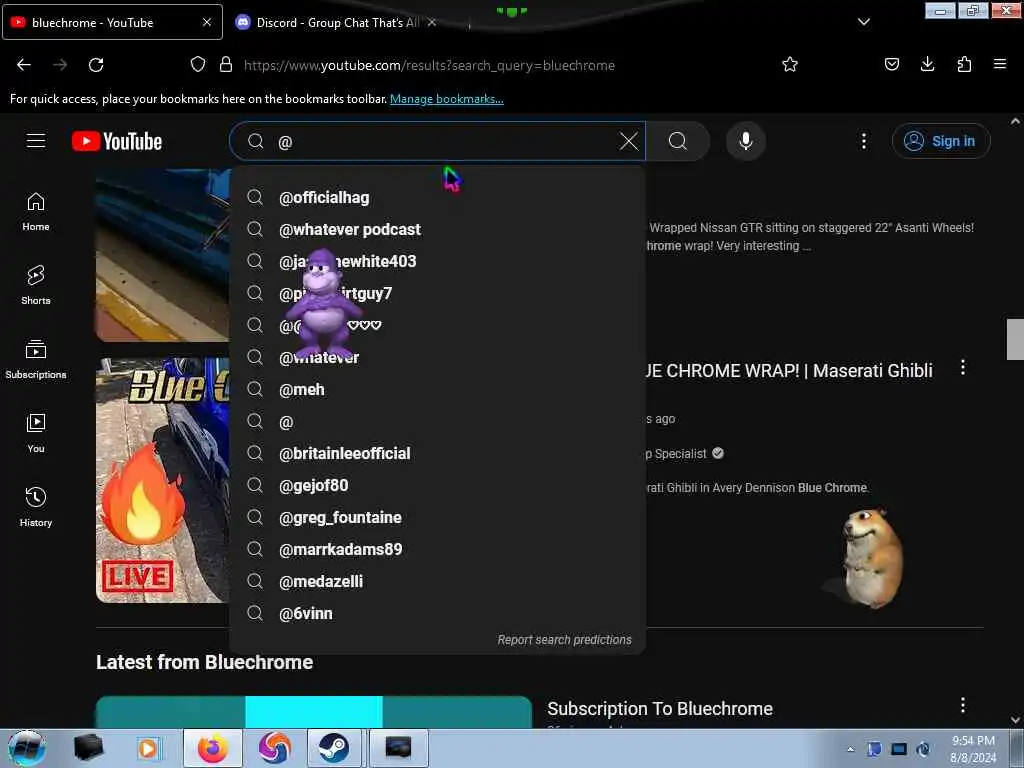Close the Discord tab
The width and height of the screenshot is (1024, 768).
[431, 22]
